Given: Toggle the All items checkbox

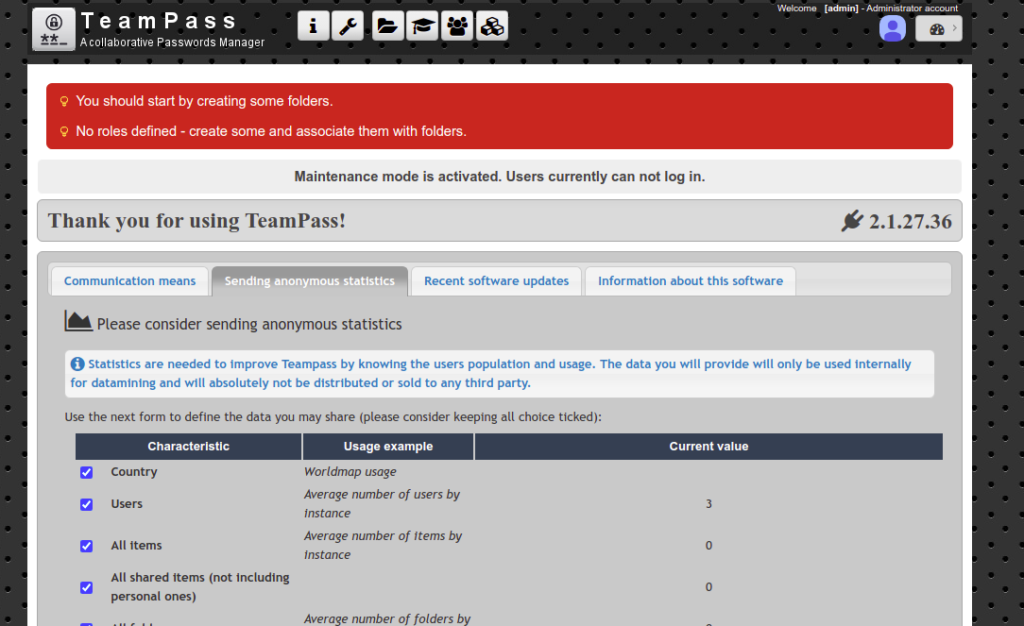Looking at the screenshot, I should coord(86,546).
